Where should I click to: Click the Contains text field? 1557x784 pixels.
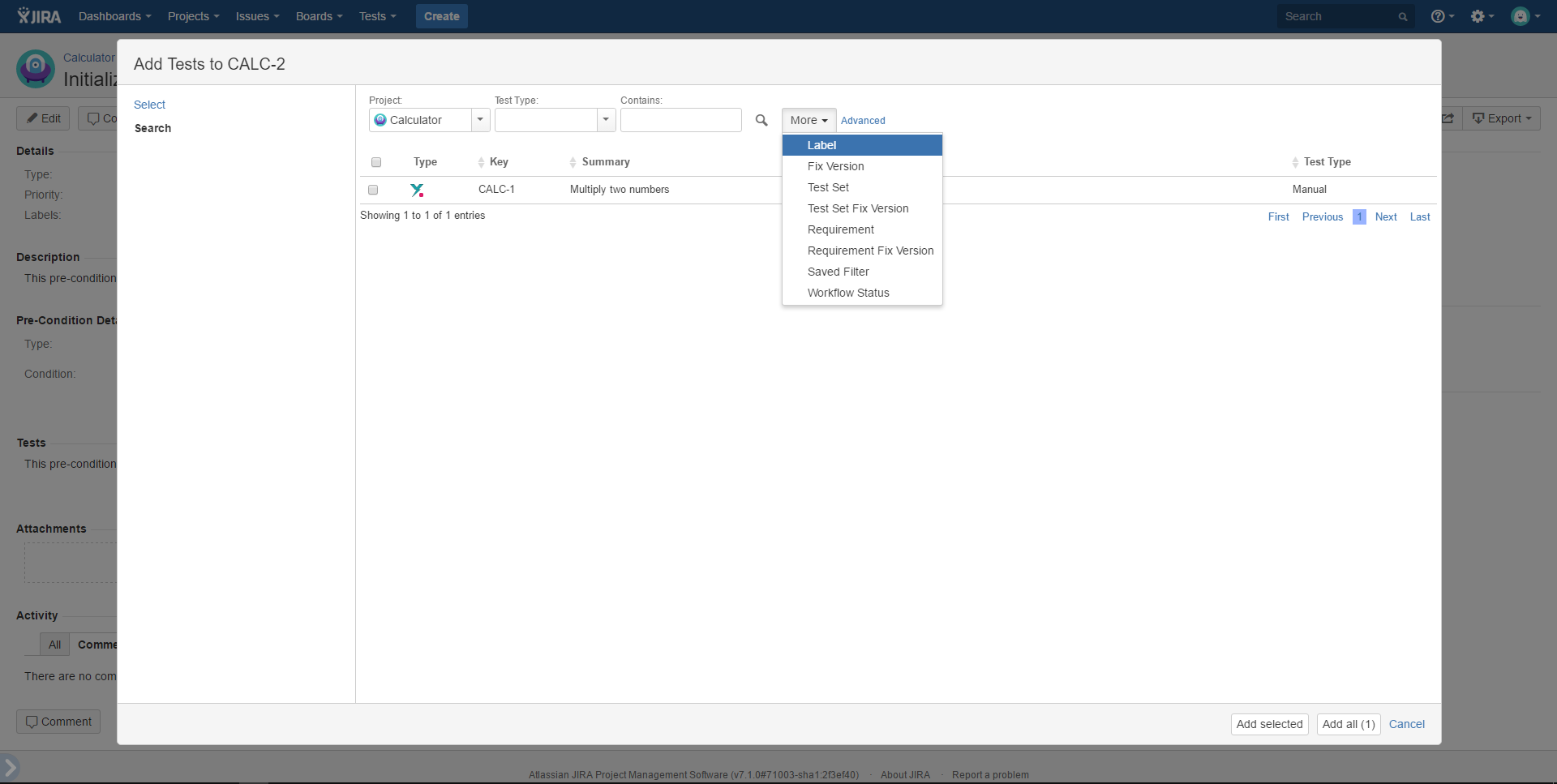pos(681,120)
